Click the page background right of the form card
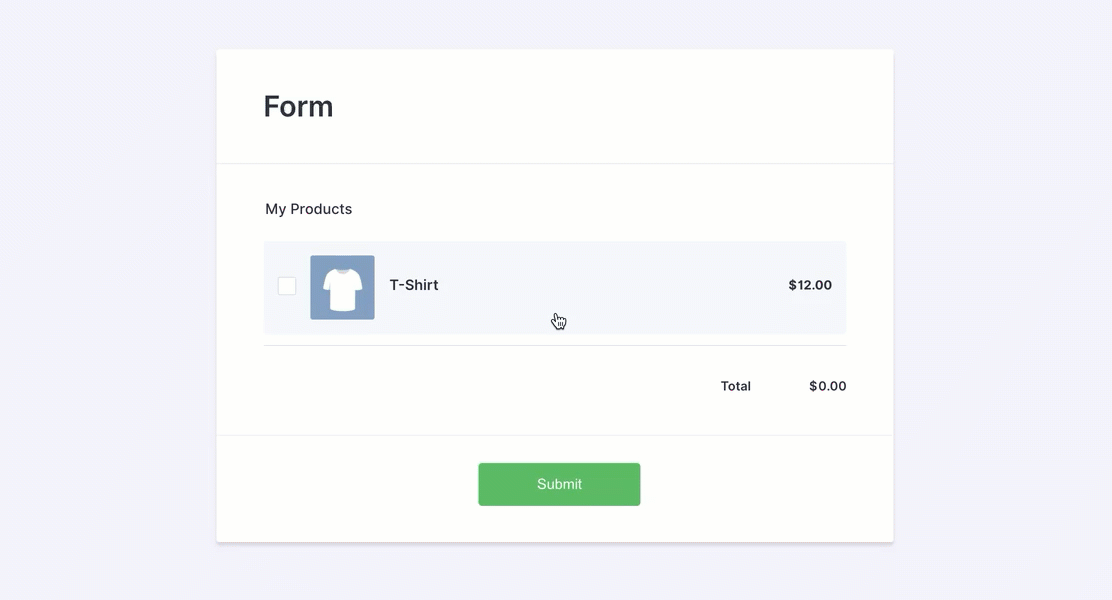The height and width of the screenshot is (600, 1112). click(1000, 300)
